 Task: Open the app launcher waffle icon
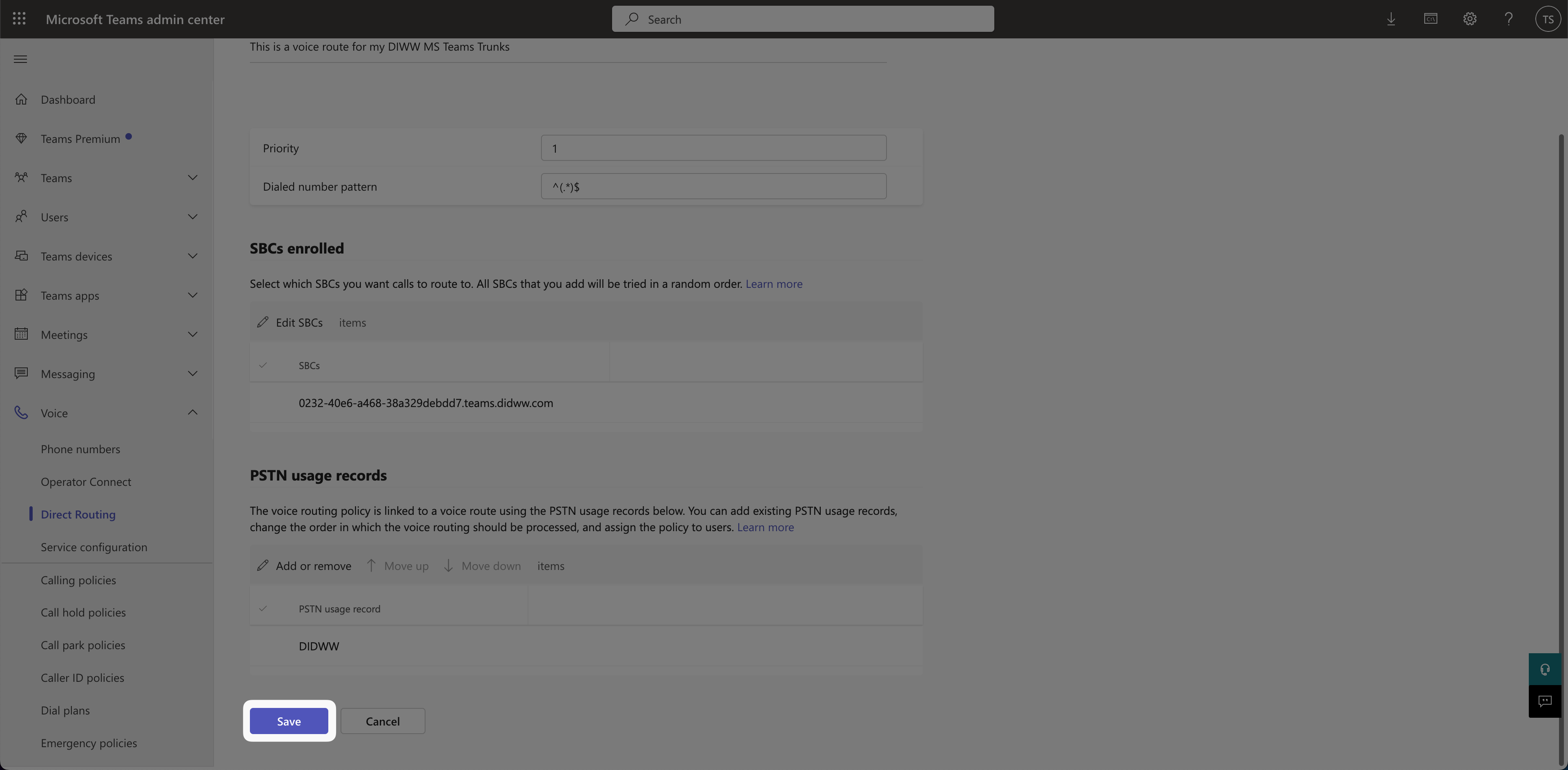point(19,19)
